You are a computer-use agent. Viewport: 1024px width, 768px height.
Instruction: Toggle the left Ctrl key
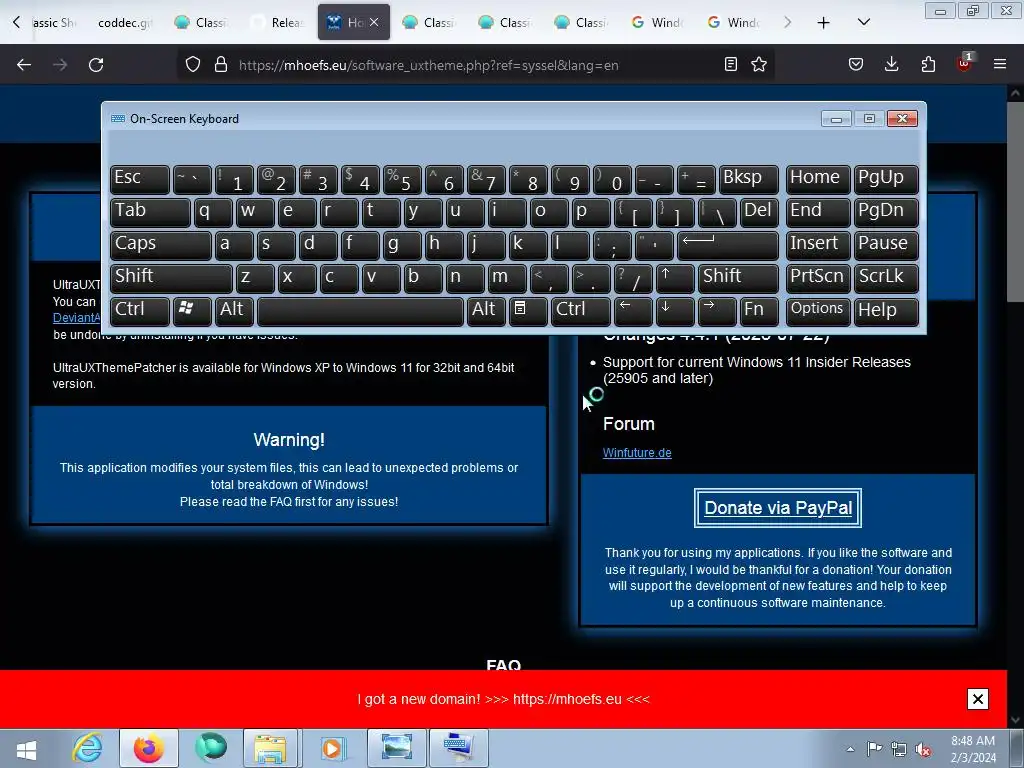coord(140,310)
